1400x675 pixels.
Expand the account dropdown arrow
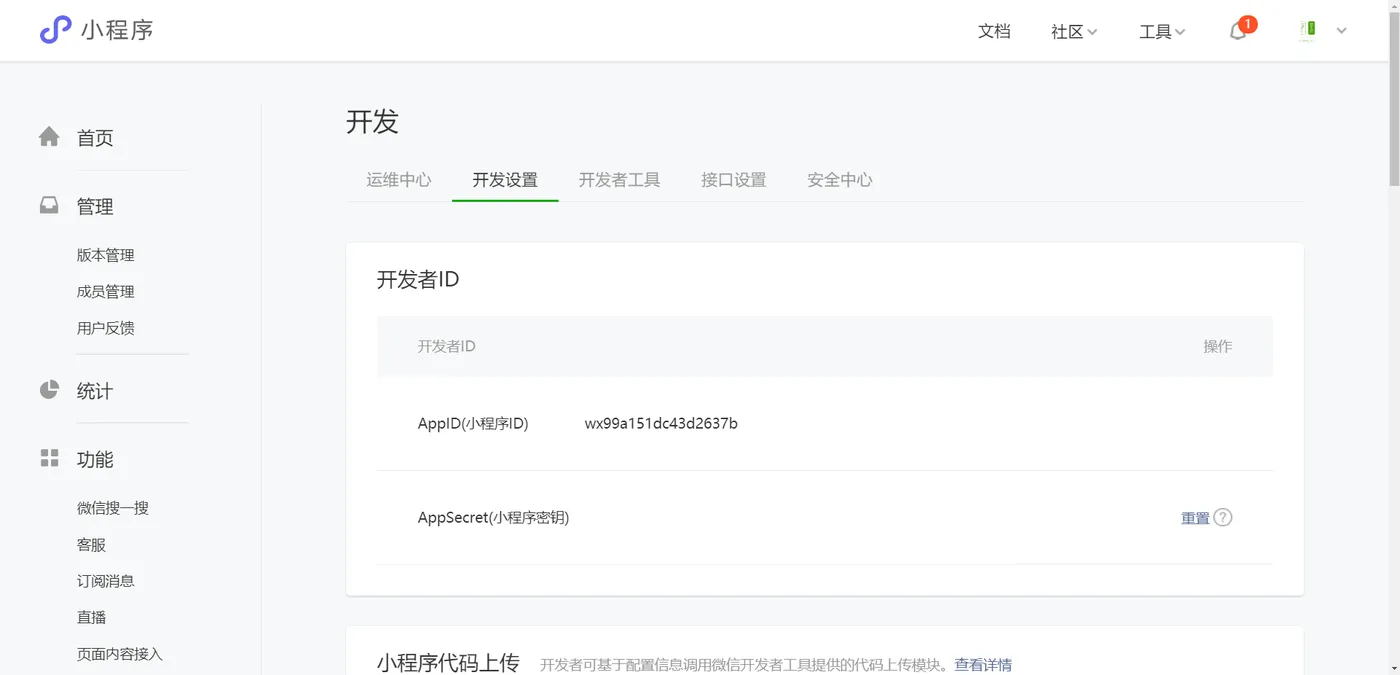(x=1342, y=31)
